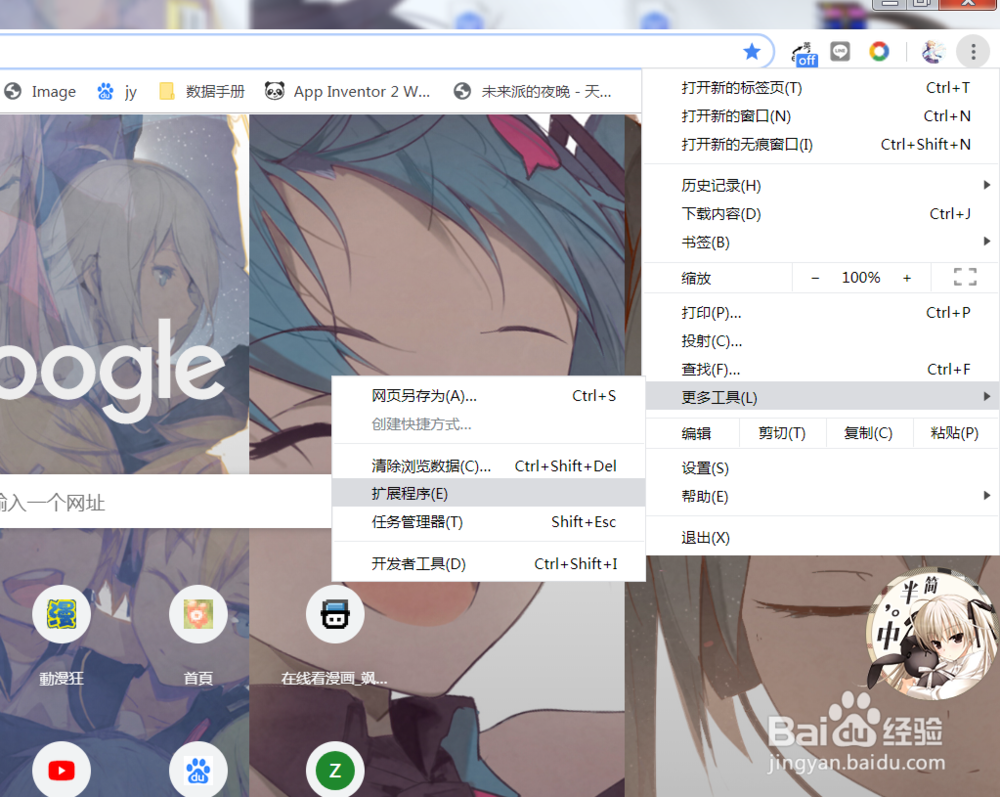Click 剪切(T) in edit row
Screen dimensions: 1000x797
pos(782,434)
